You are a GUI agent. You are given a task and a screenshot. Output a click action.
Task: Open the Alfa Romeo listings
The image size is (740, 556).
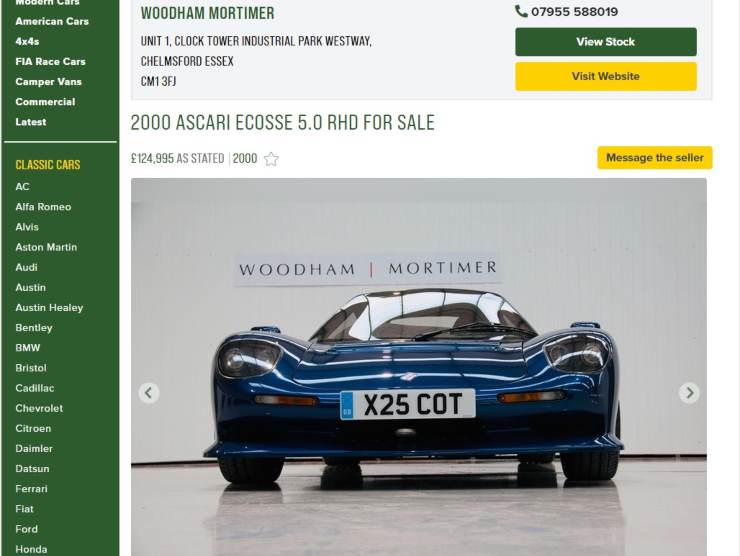pos(43,207)
